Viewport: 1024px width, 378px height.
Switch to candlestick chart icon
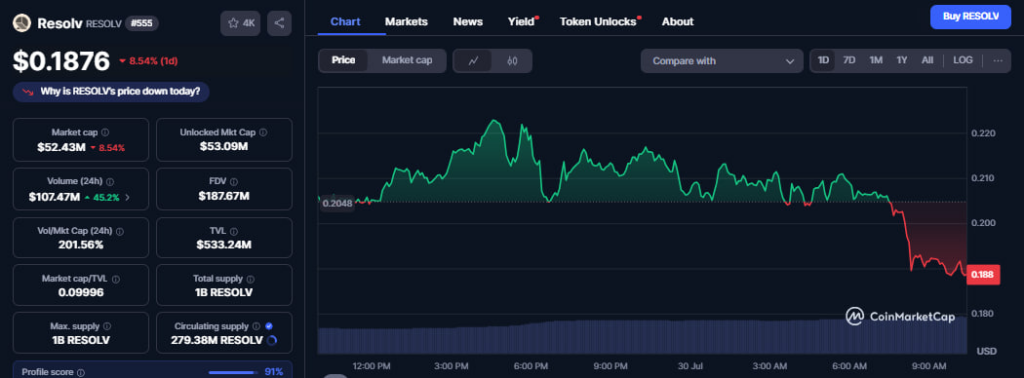pos(512,61)
